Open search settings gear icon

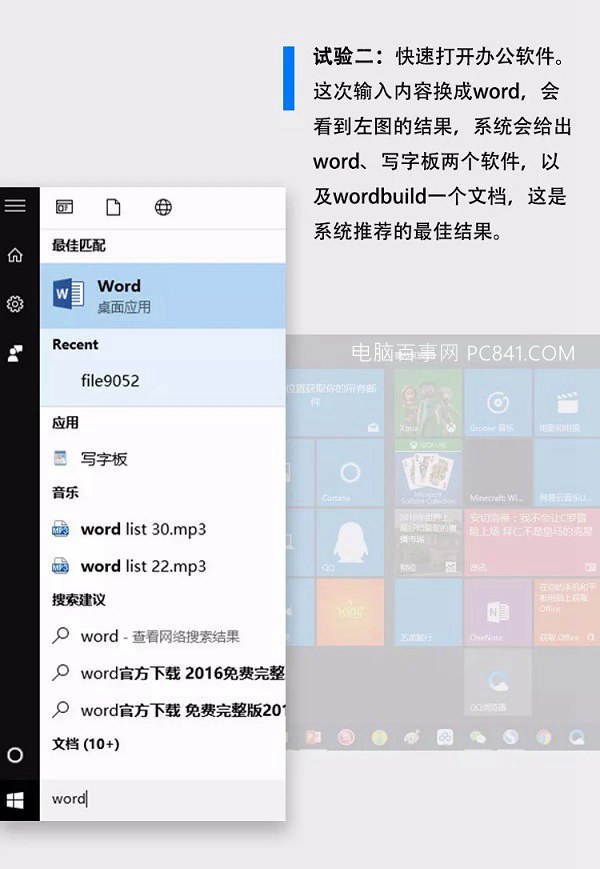[x=15, y=304]
